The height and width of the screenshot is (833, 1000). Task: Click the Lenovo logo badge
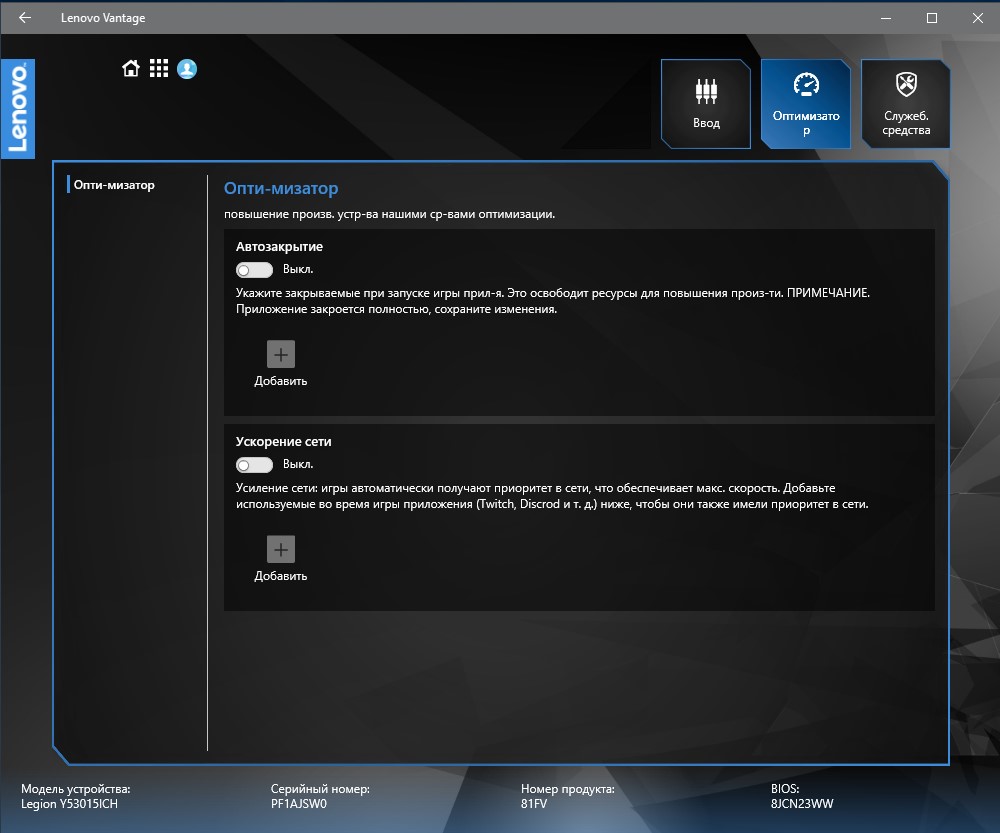click(x=18, y=108)
